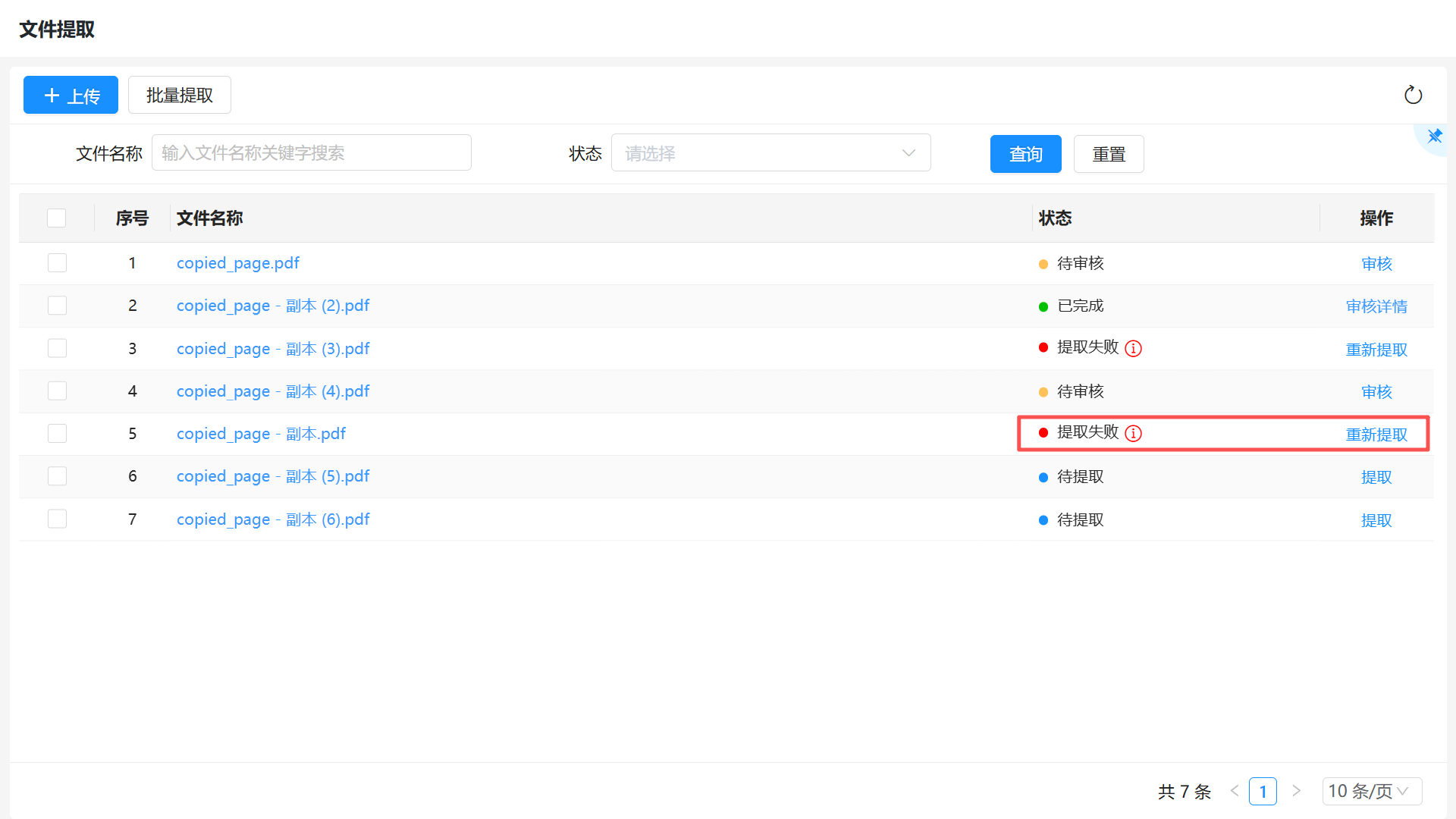Click the blue pin icon
The width and height of the screenshot is (1456, 819).
(1435, 136)
